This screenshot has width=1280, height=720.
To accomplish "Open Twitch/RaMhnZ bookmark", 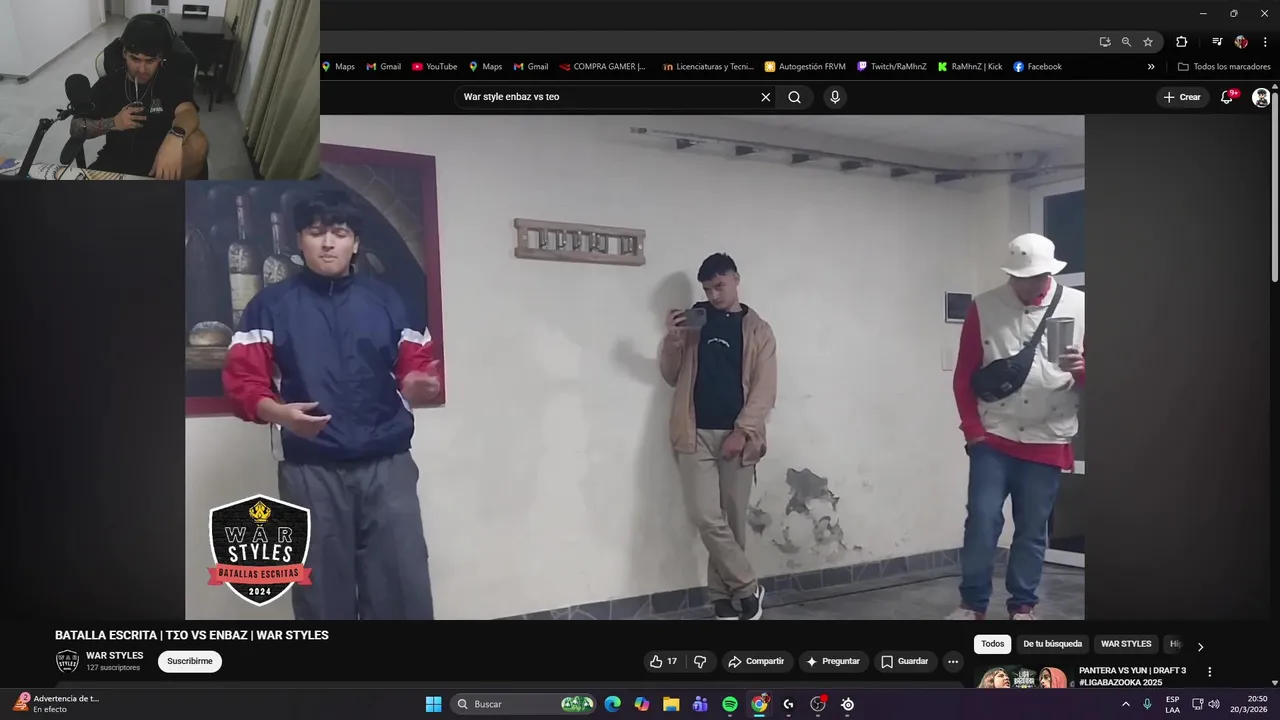I will (x=892, y=67).
